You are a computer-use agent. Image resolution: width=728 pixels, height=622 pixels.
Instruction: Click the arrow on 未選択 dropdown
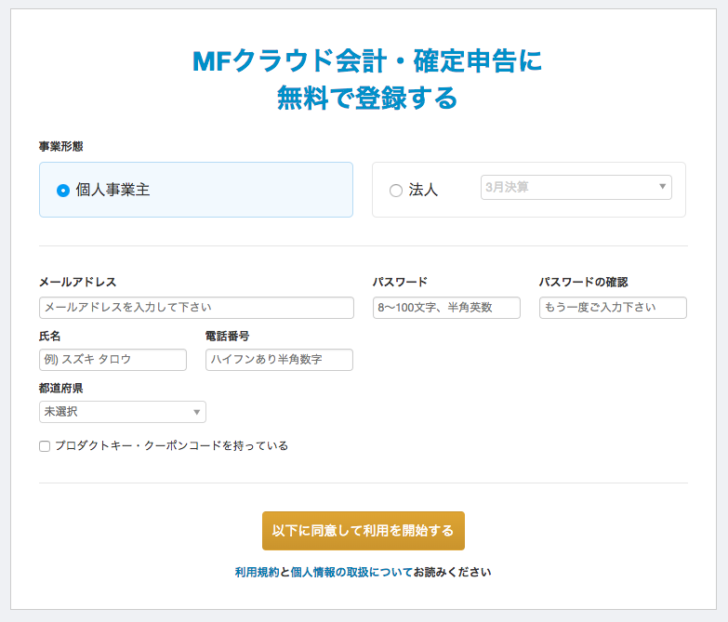(197, 412)
